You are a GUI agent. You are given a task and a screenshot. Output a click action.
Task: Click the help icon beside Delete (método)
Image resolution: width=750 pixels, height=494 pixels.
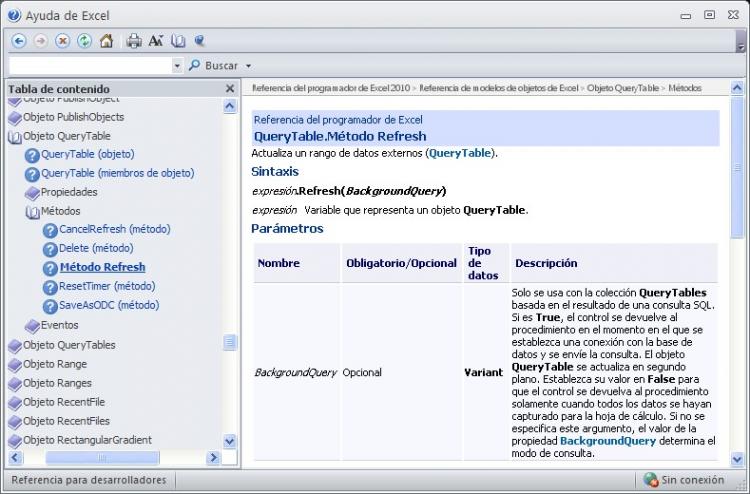50,250
